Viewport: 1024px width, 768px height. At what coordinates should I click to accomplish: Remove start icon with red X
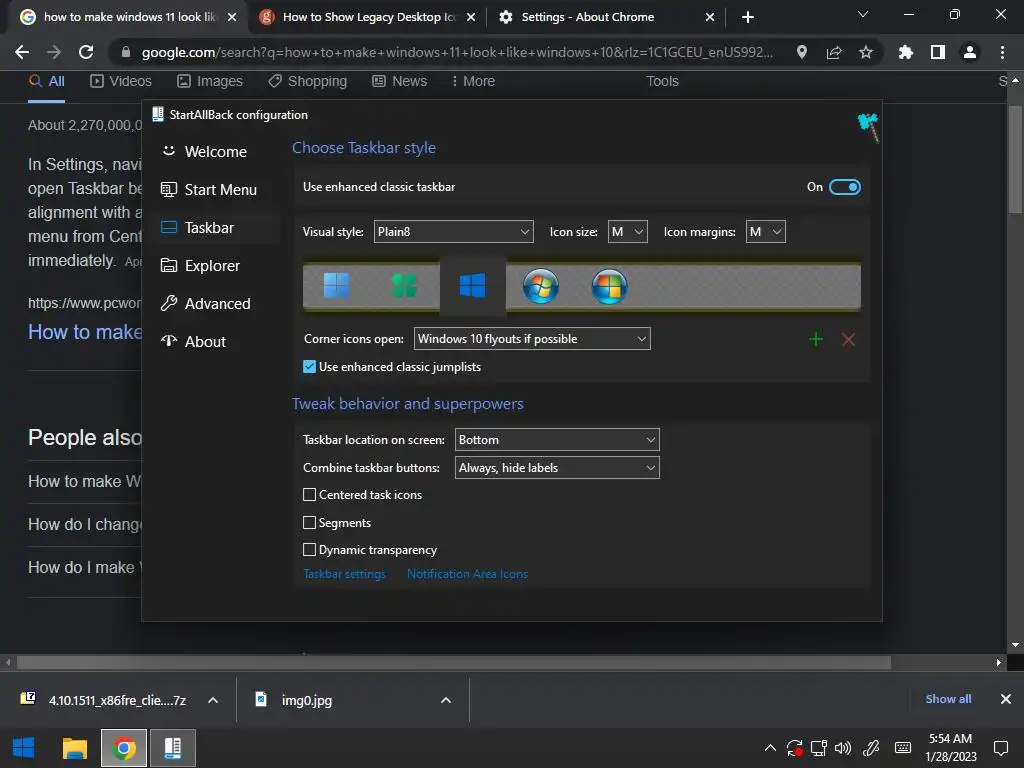pyautogui.click(x=848, y=339)
